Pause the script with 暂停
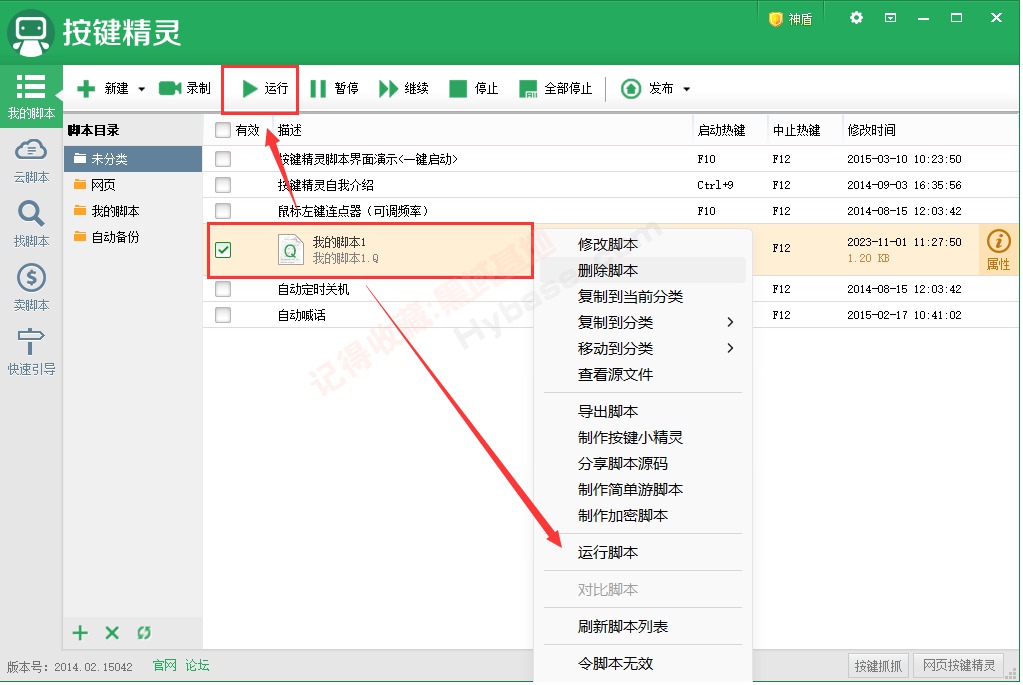 334,88
